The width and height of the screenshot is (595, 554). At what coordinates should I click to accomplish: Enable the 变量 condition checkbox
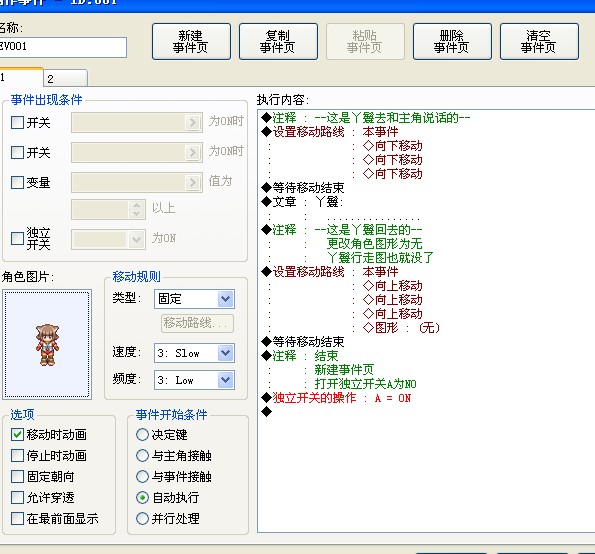click(x=17, y=183)
